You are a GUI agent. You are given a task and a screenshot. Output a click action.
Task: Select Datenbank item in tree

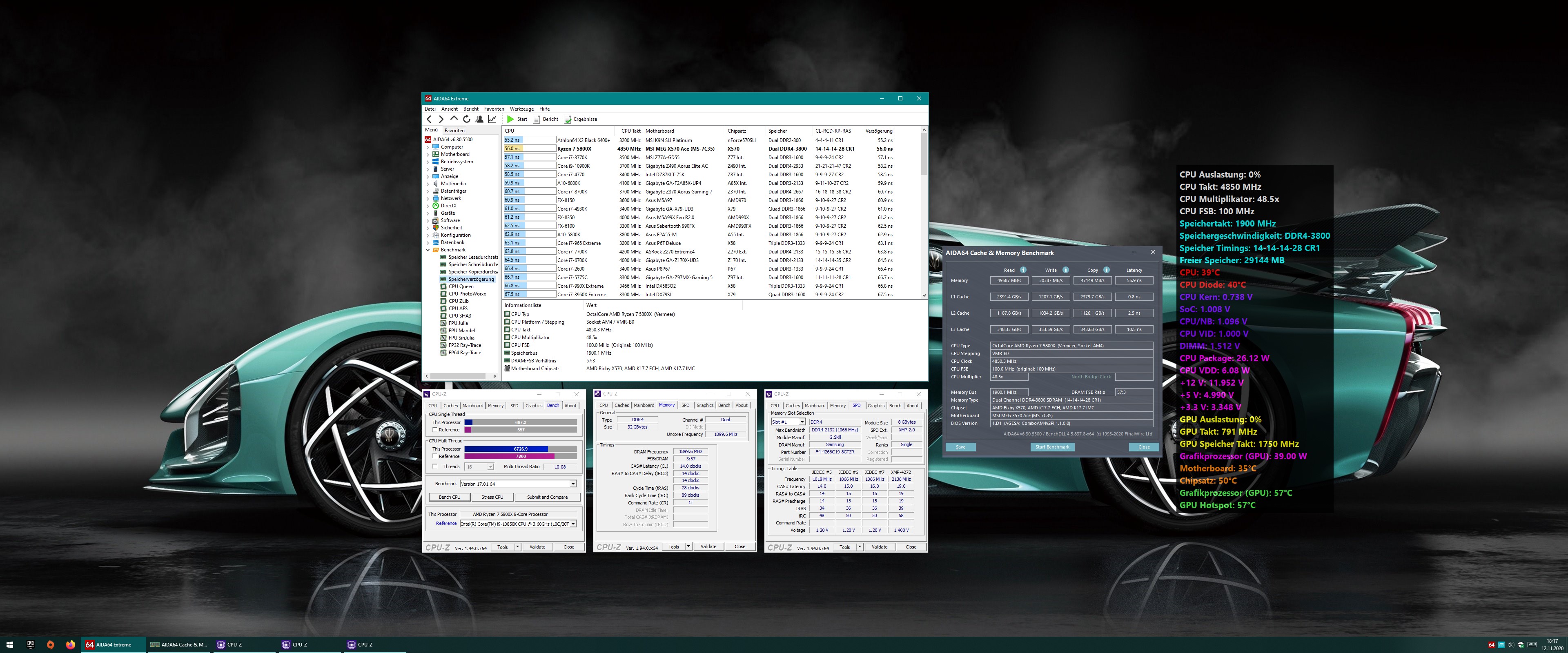(x=449, y=242)
